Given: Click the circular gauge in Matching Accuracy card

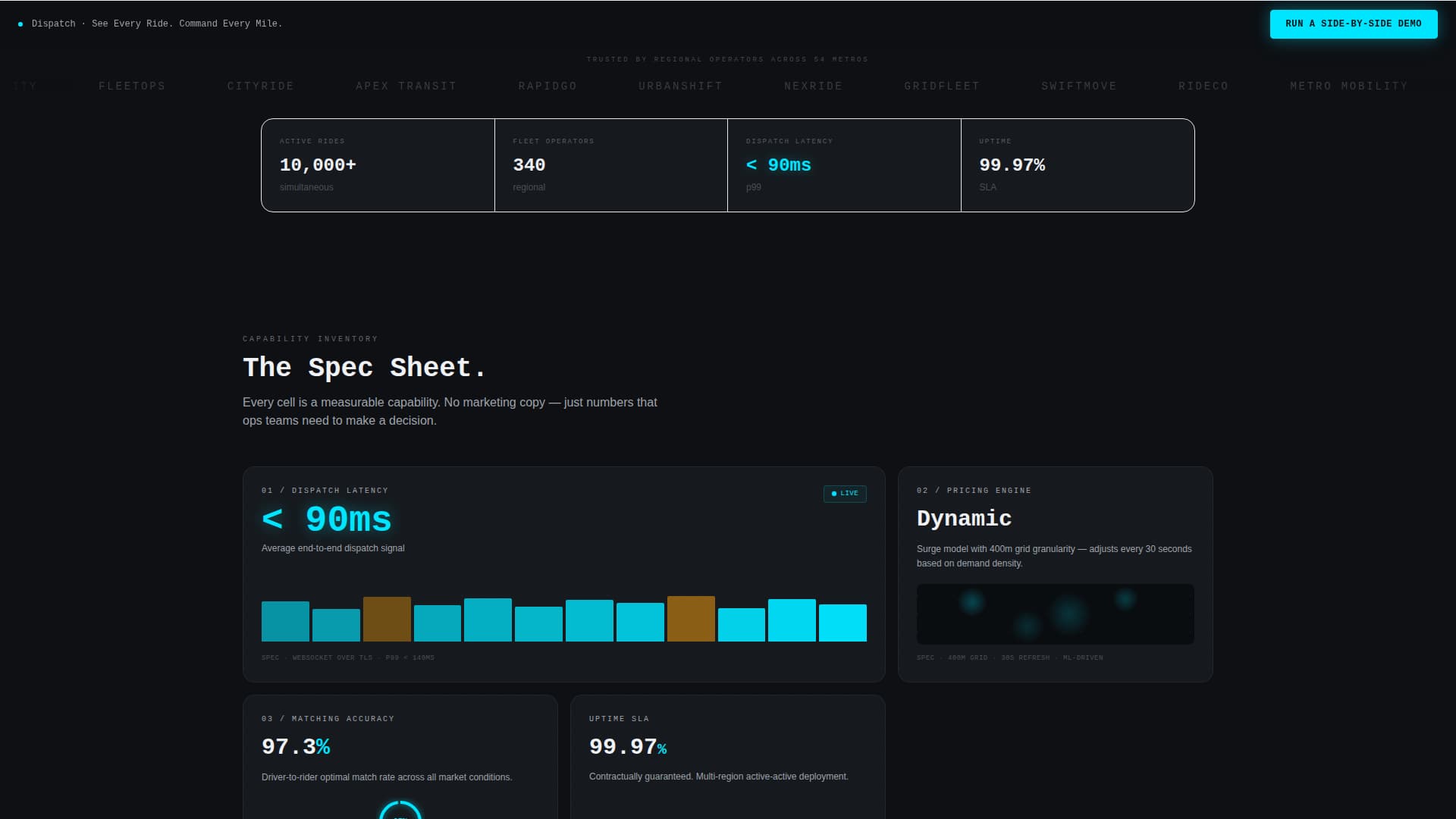Looking at the screenshot, I should click(x=400, y=810).
